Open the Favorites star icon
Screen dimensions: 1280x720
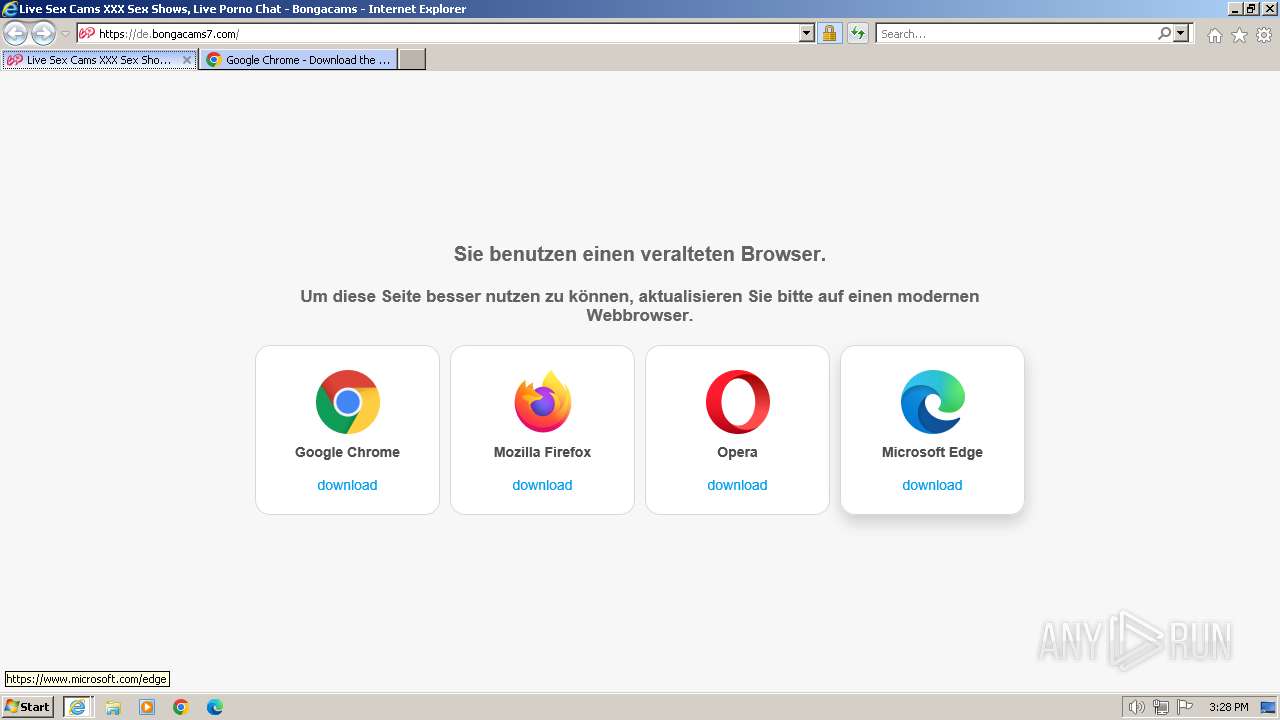tap(1239, 35)
